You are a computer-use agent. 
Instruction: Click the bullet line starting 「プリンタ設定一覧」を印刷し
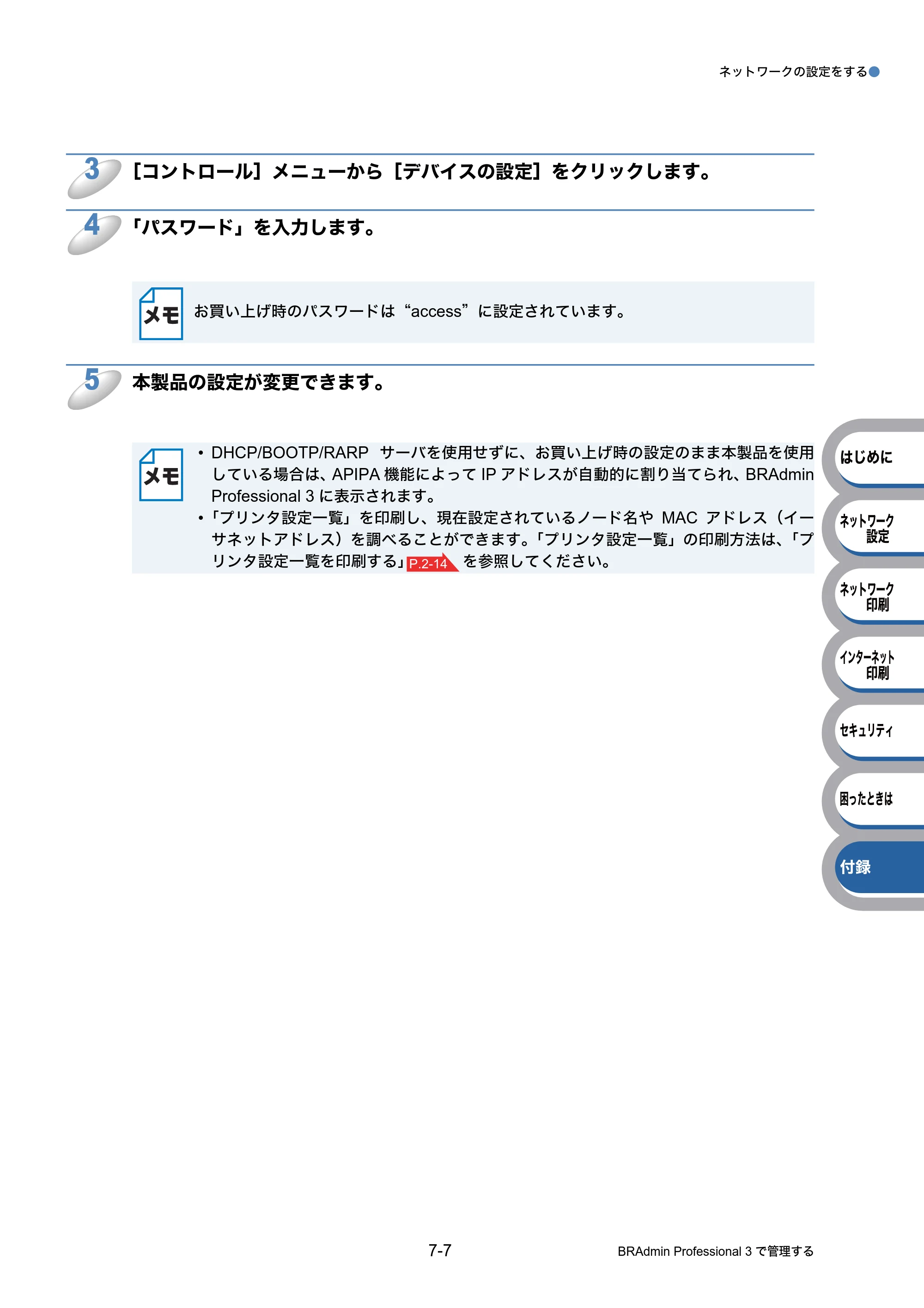coord(506,518)
